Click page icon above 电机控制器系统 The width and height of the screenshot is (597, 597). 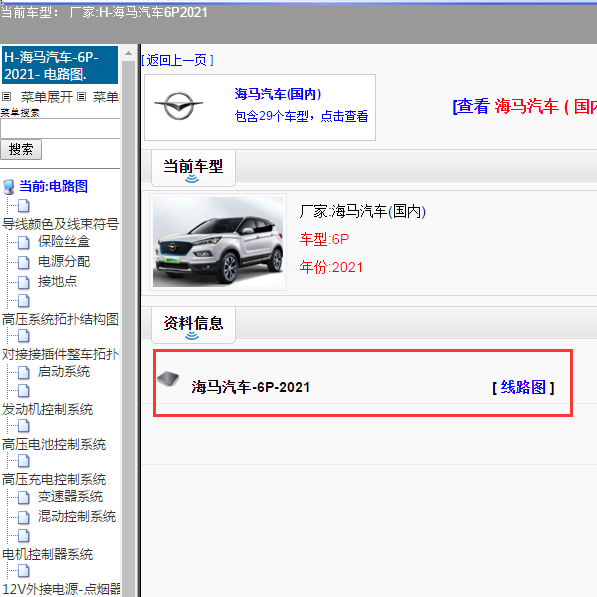click(24, 535)
